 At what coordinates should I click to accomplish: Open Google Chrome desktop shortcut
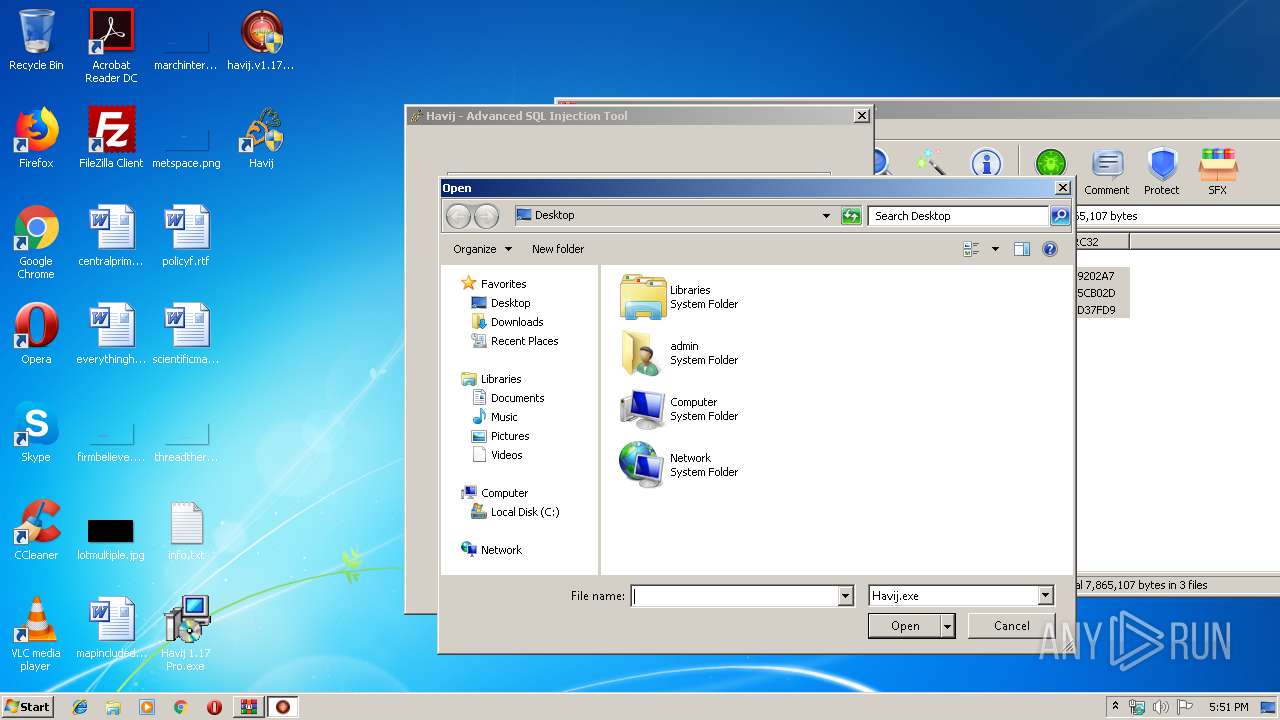pos(36,242)
